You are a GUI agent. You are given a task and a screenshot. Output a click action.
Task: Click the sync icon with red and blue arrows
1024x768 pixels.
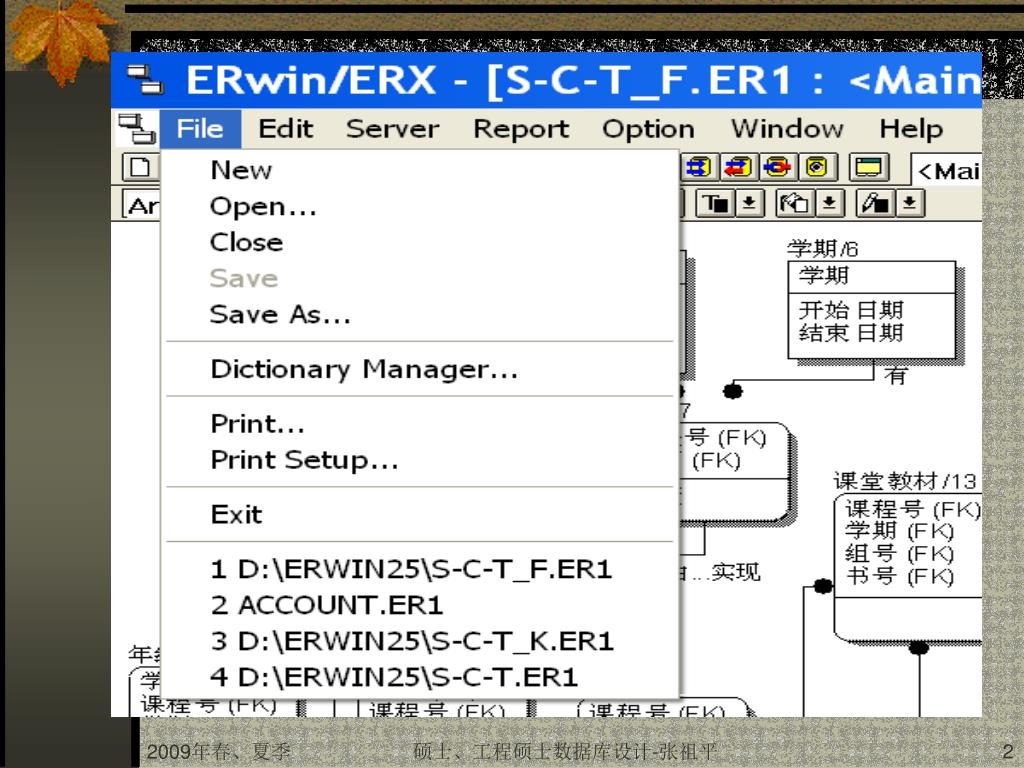click(x=737, y=168)
